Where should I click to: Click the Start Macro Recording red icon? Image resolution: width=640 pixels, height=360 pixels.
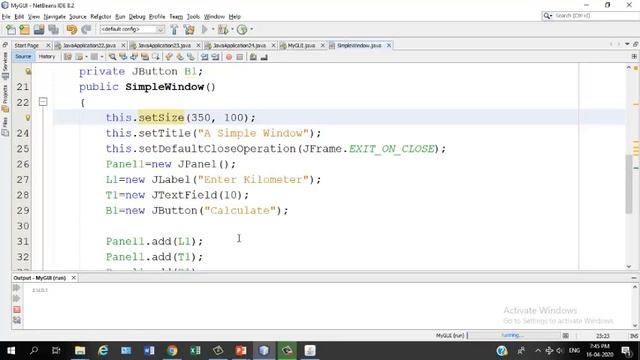click(x=229, y=57)
